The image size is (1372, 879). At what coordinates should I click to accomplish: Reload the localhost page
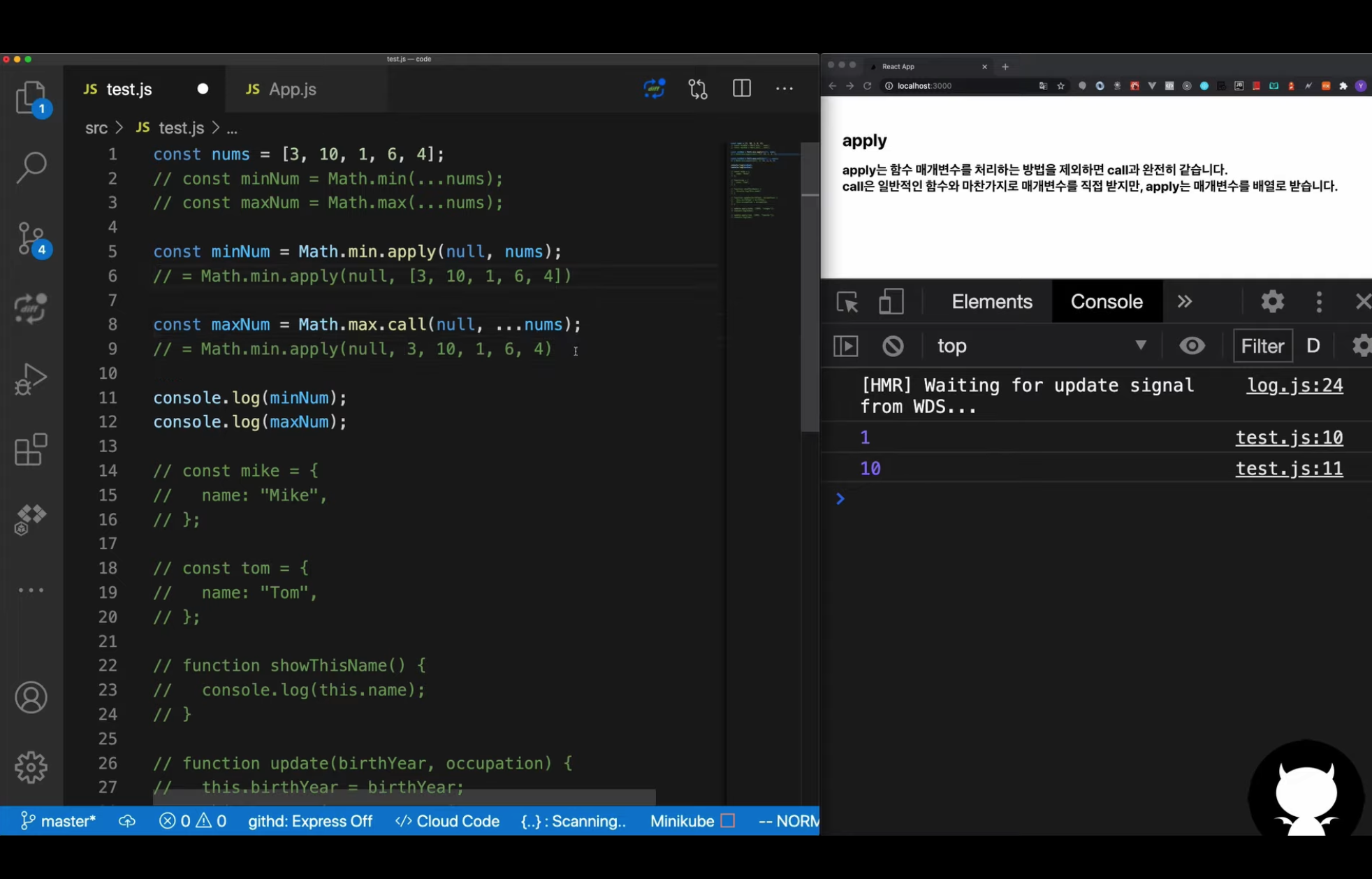pos(868,86)
